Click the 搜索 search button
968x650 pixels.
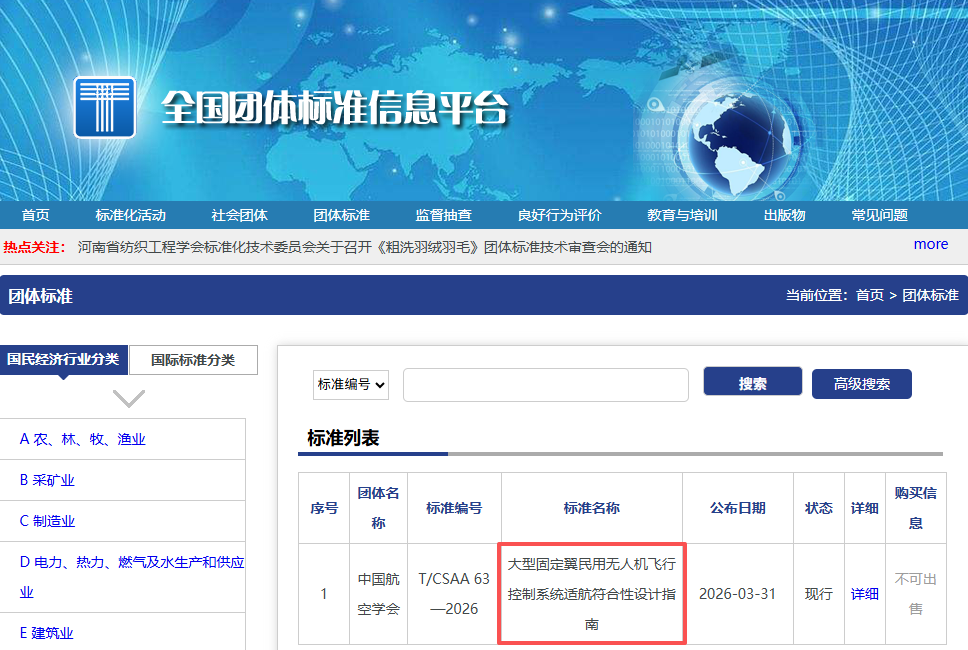click(752, 383)
